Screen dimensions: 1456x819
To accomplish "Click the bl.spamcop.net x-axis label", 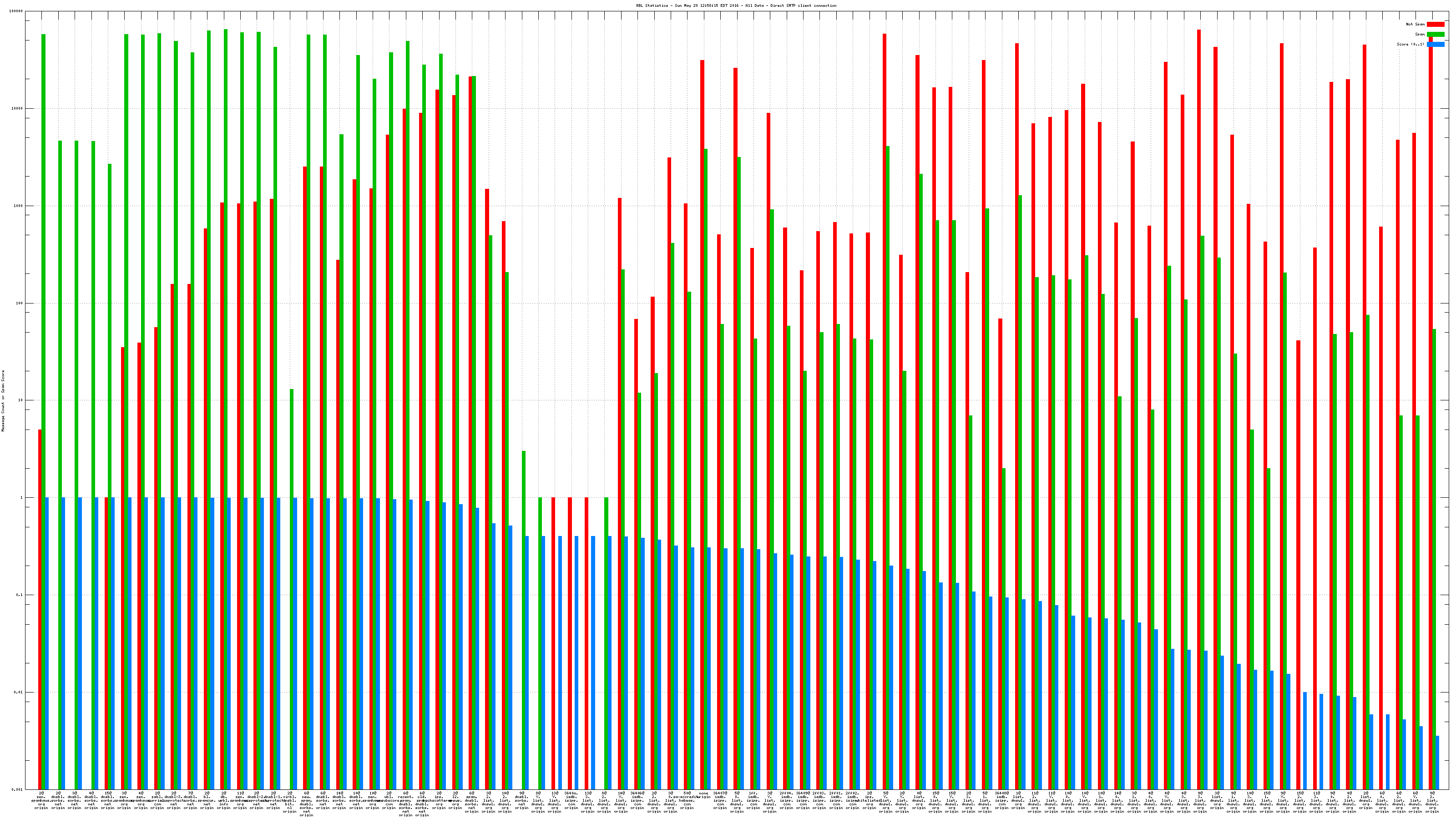I will pyautogui.click(x=207, y=800).
